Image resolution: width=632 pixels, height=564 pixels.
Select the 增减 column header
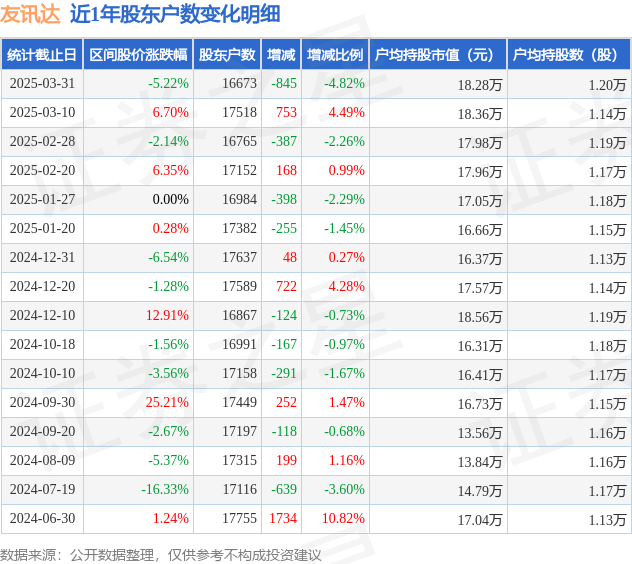pyautogui.click(x=281, y=54)
